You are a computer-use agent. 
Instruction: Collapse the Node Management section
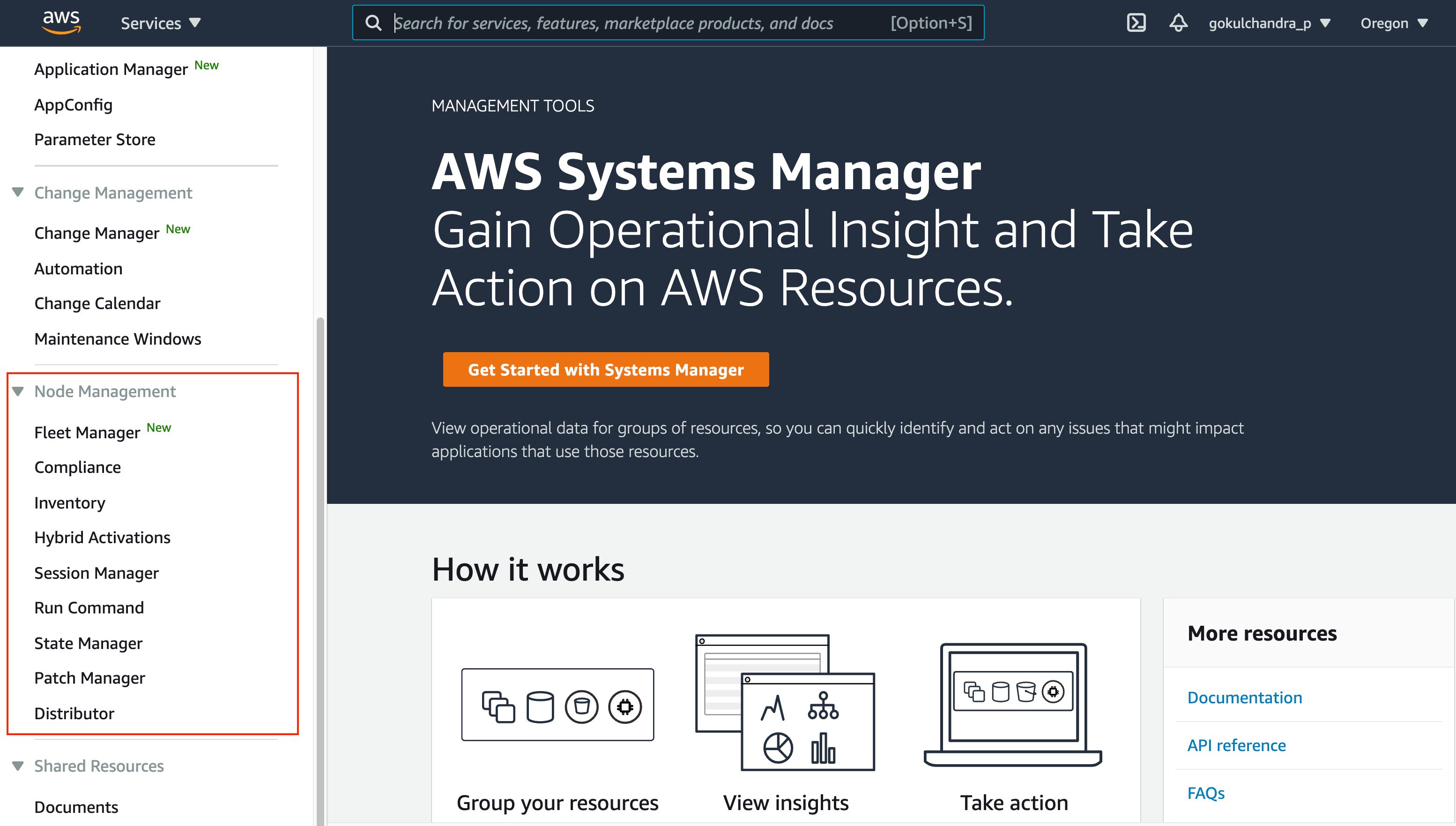pos(18,391)
